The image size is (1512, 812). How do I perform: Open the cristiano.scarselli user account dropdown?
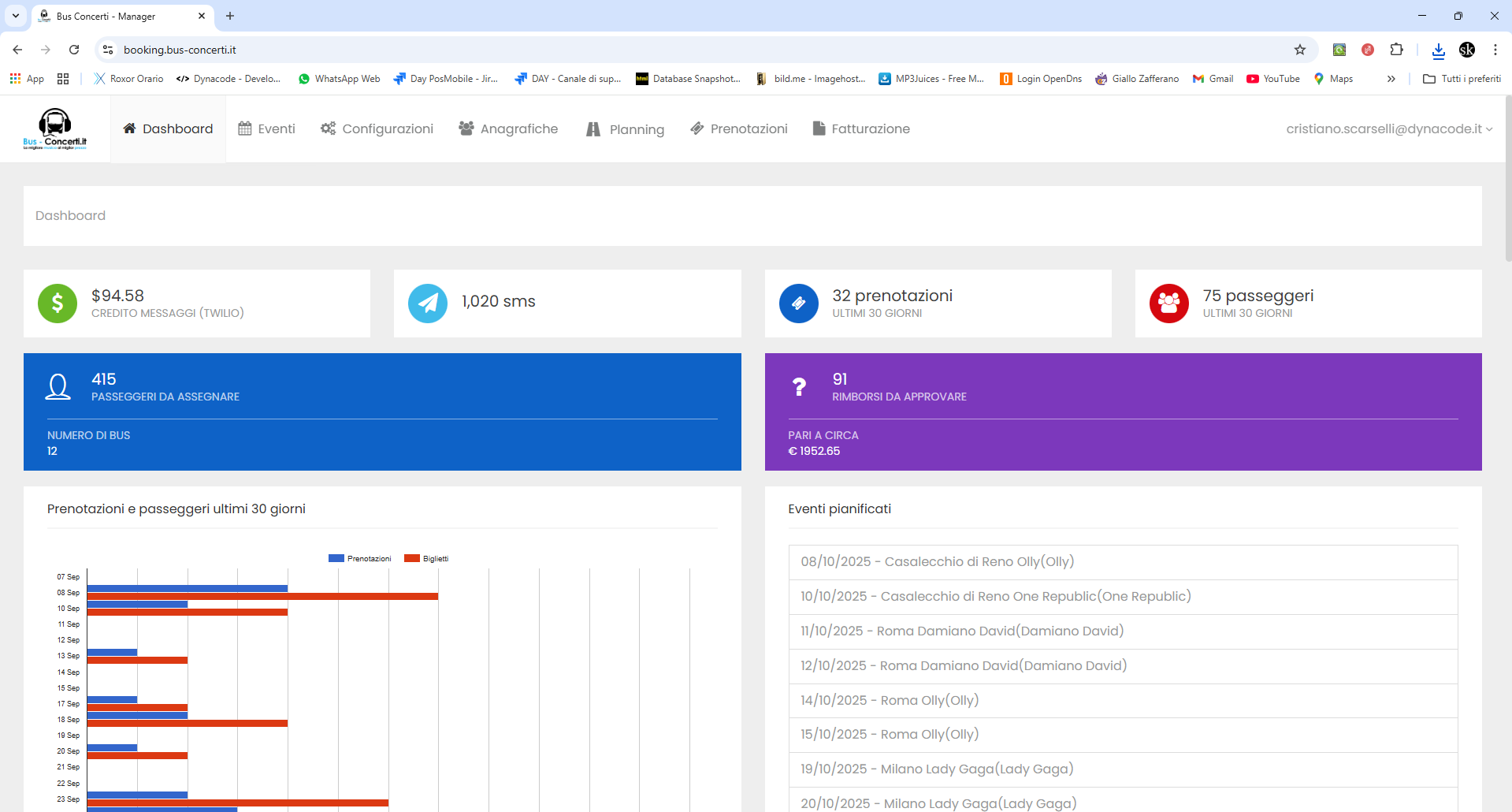coord(1389,129)
